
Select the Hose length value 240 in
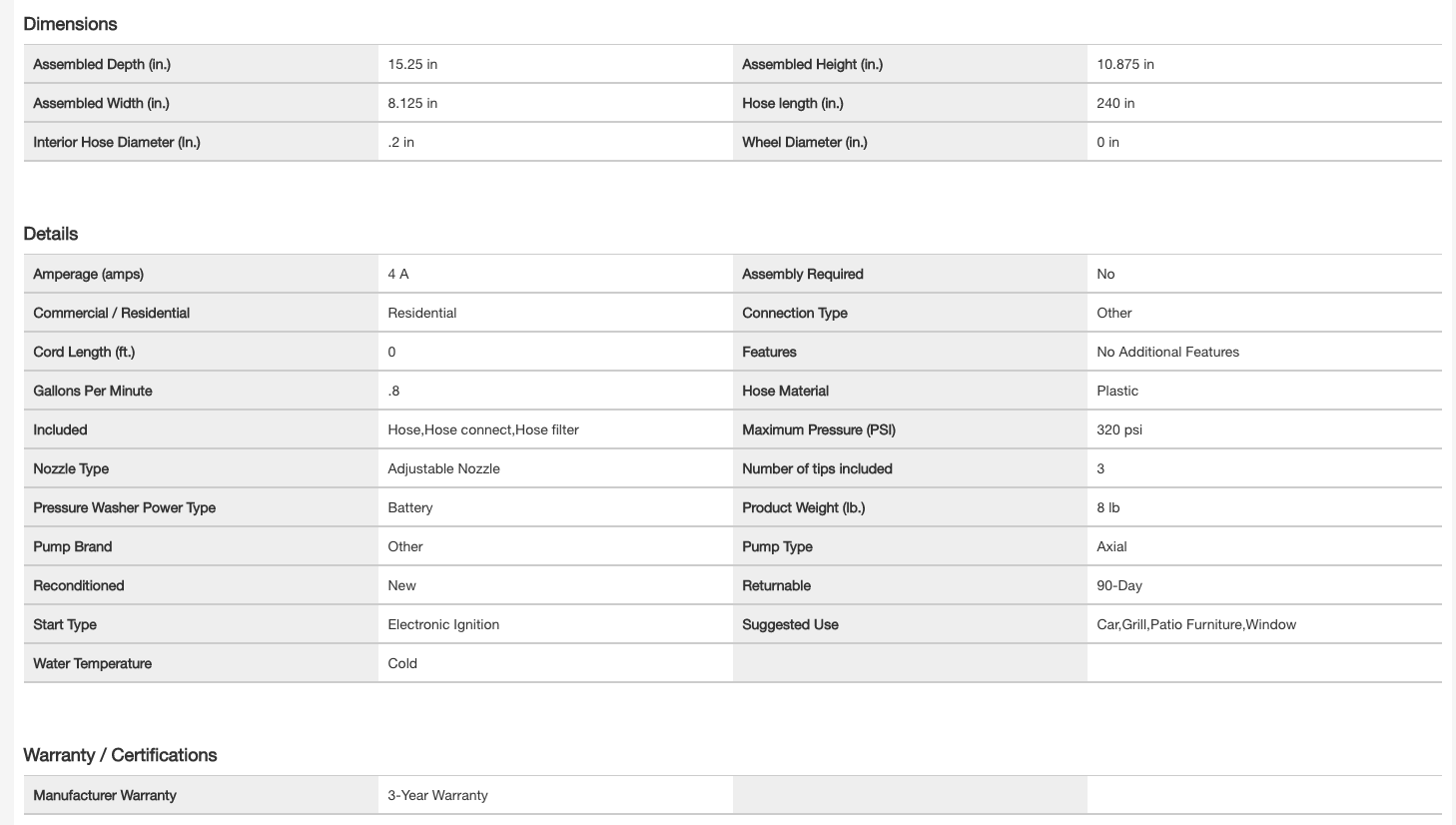(x=1115, y=103)
